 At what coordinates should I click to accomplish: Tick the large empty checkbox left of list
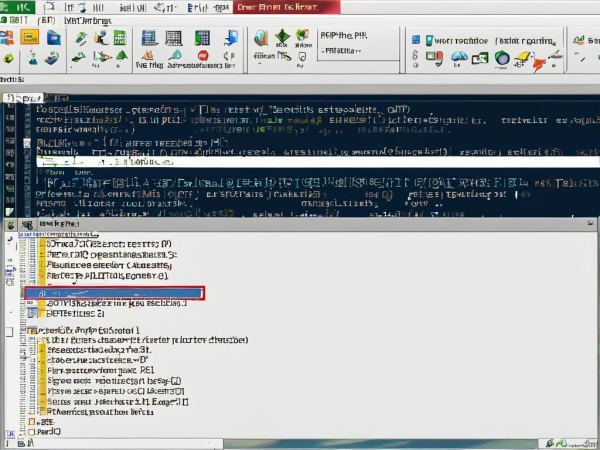pyautogui.click(x=9, y=331)
